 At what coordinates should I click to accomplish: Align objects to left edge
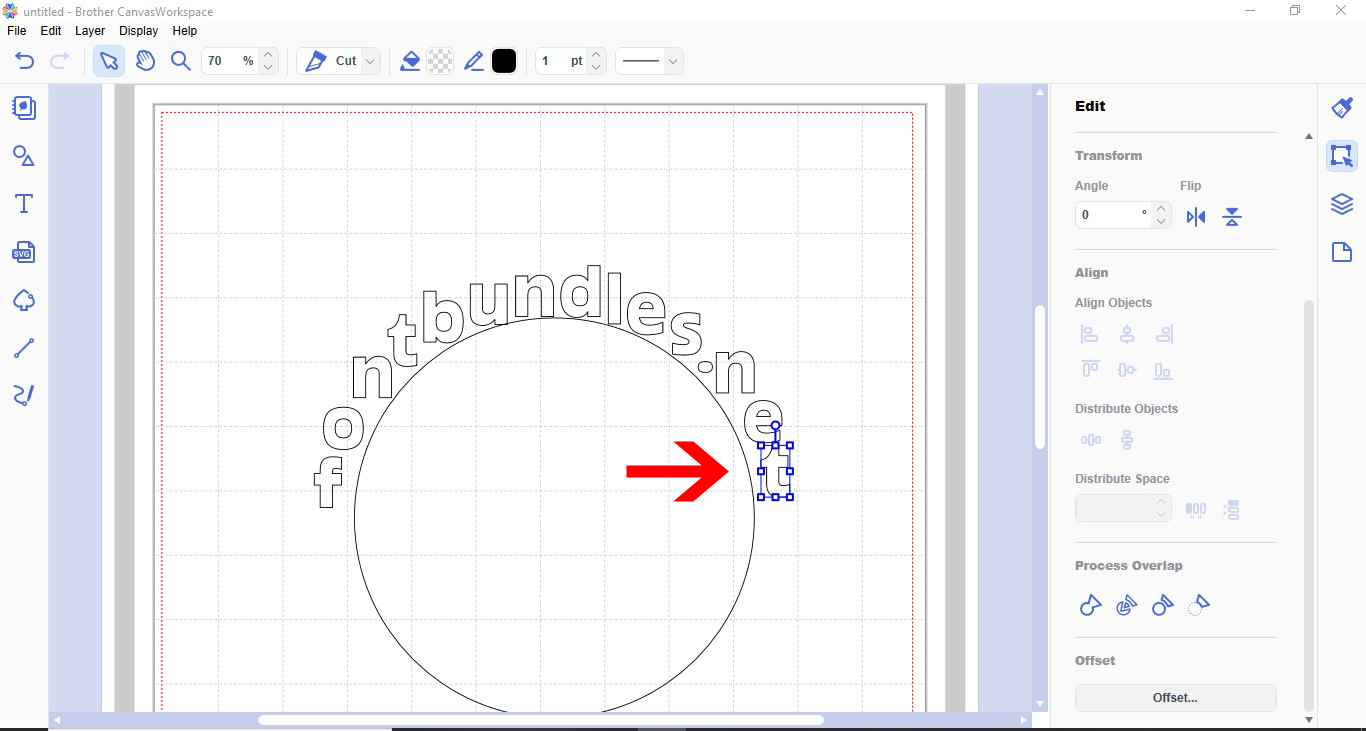(1090, 335)
